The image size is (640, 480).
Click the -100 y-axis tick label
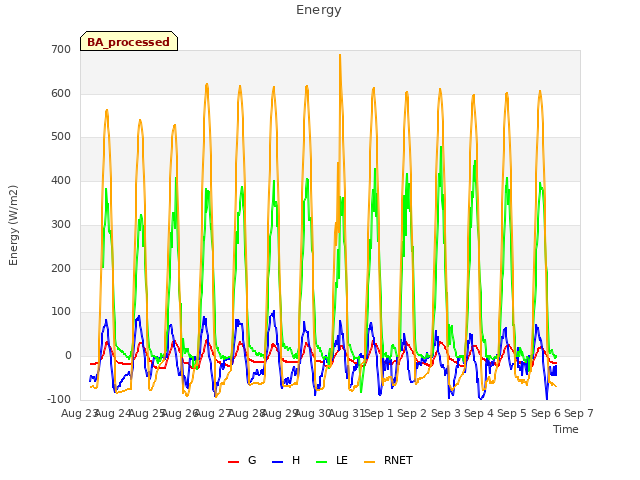pos(59,399)
